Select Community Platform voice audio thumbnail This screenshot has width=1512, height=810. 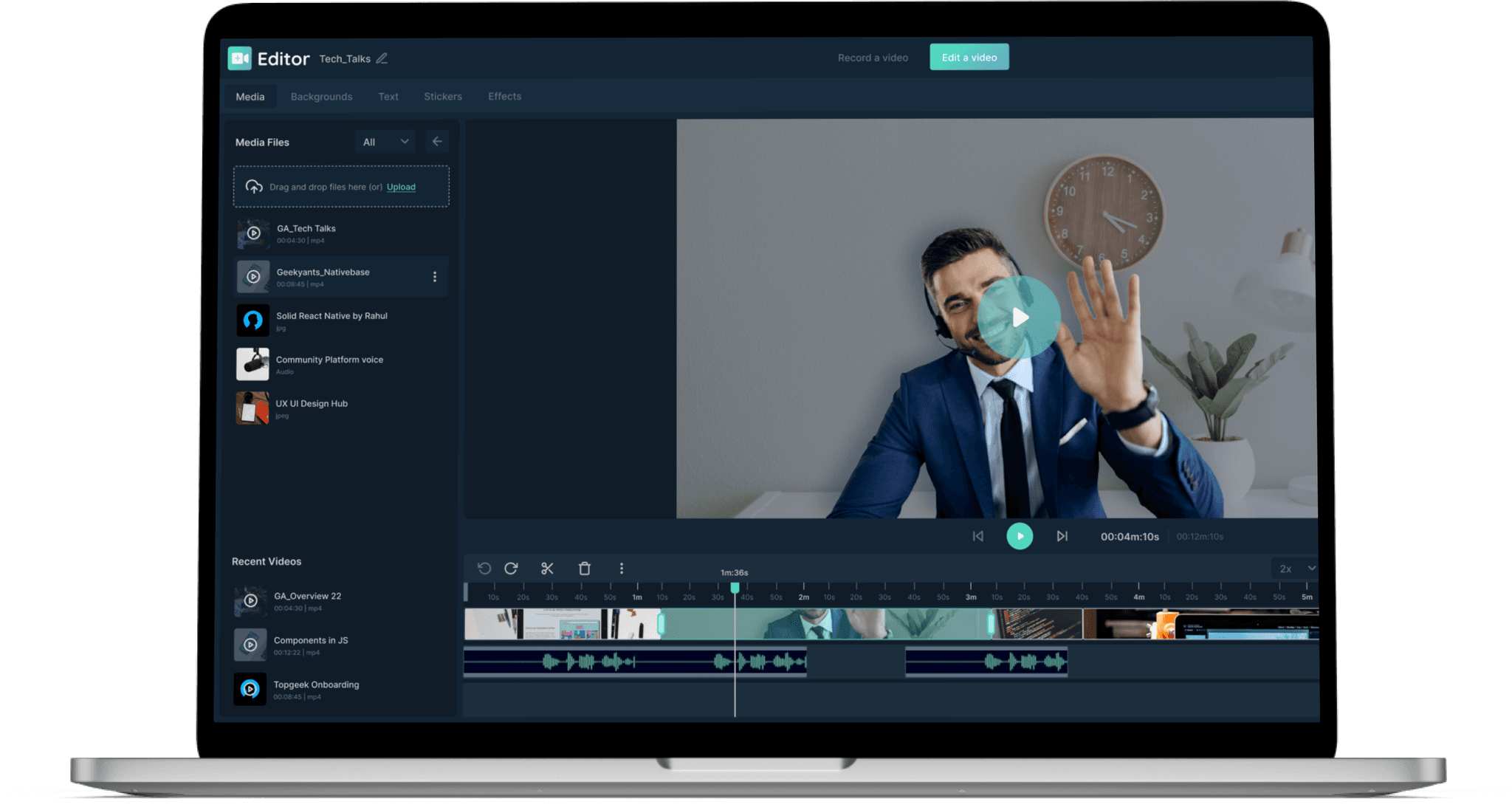(252, 364)
